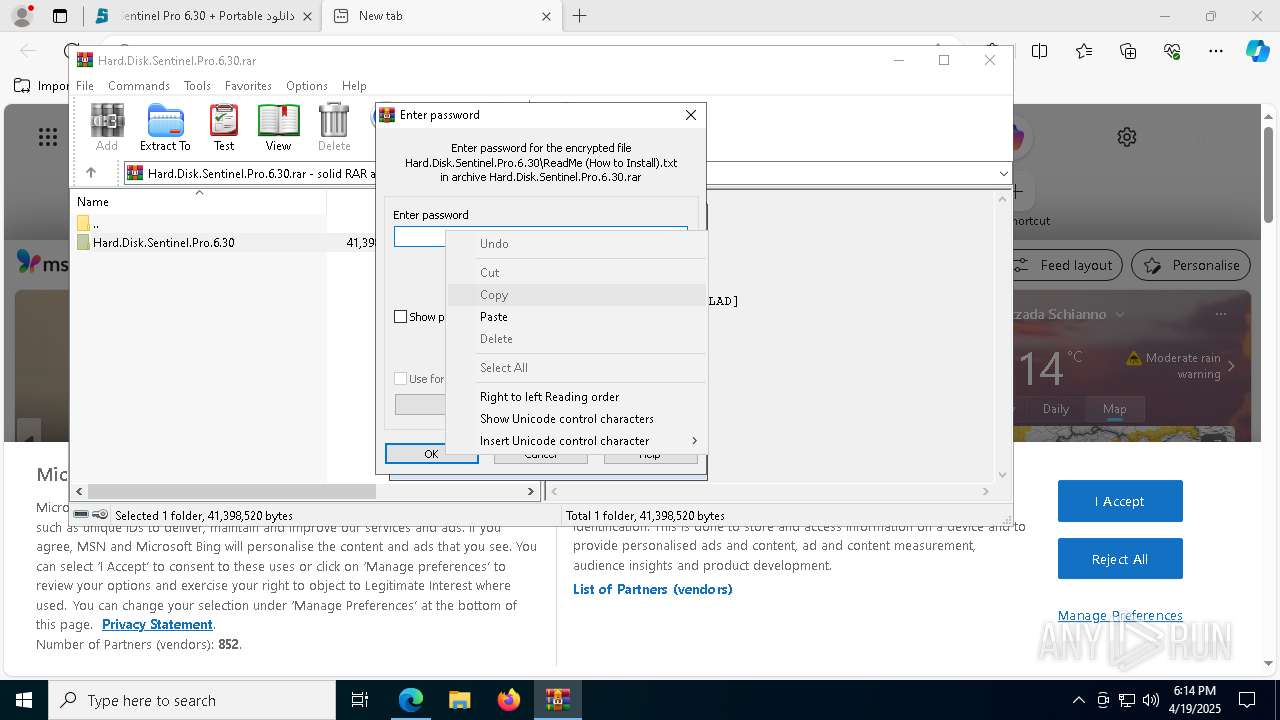
Task: Open Microsoft Edge from the taskbar
Action: [411, 700]
